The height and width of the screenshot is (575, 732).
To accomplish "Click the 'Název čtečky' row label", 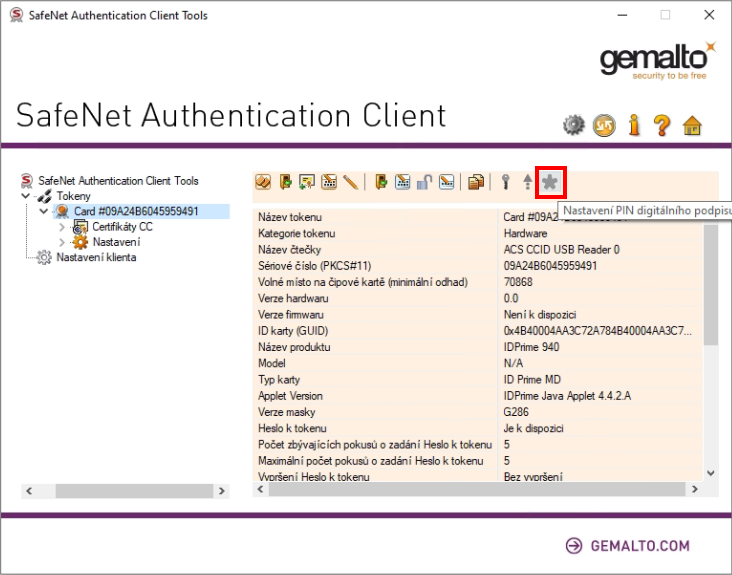I will pos(289,250).
